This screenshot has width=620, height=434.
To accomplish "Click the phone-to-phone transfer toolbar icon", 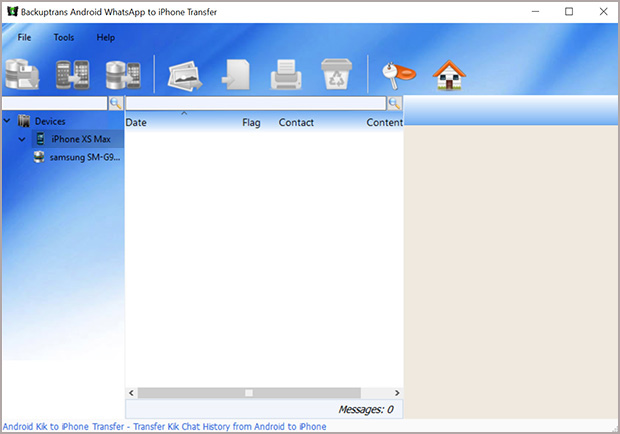I will (x=72, y=74).
